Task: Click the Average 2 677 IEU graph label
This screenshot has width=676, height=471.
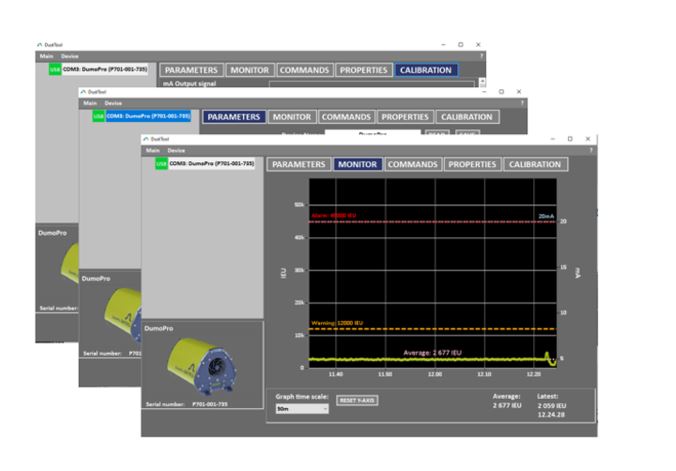Action: pyautogui.click(x=432, y=353)
